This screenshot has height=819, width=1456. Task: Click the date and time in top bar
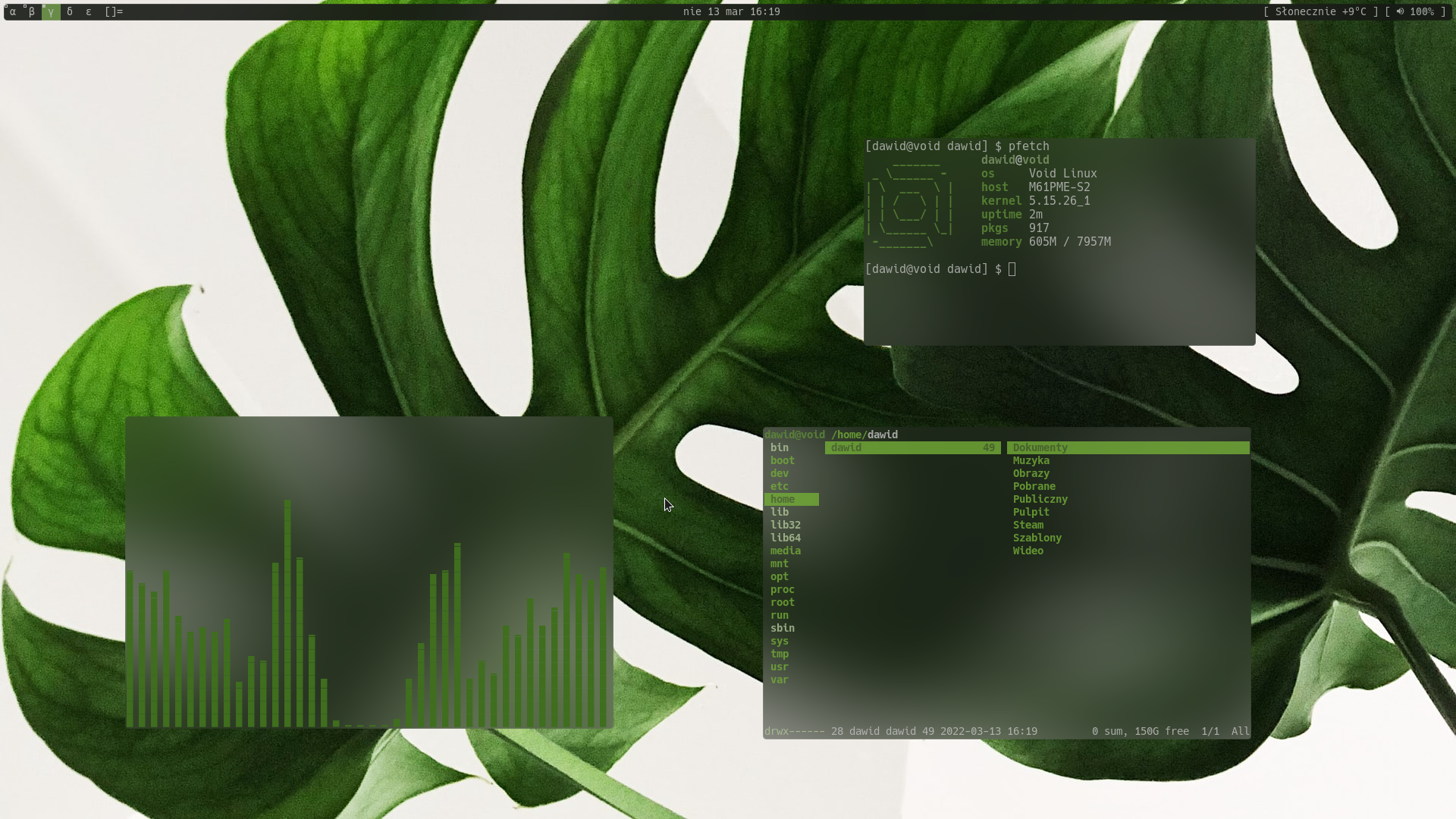731,11
